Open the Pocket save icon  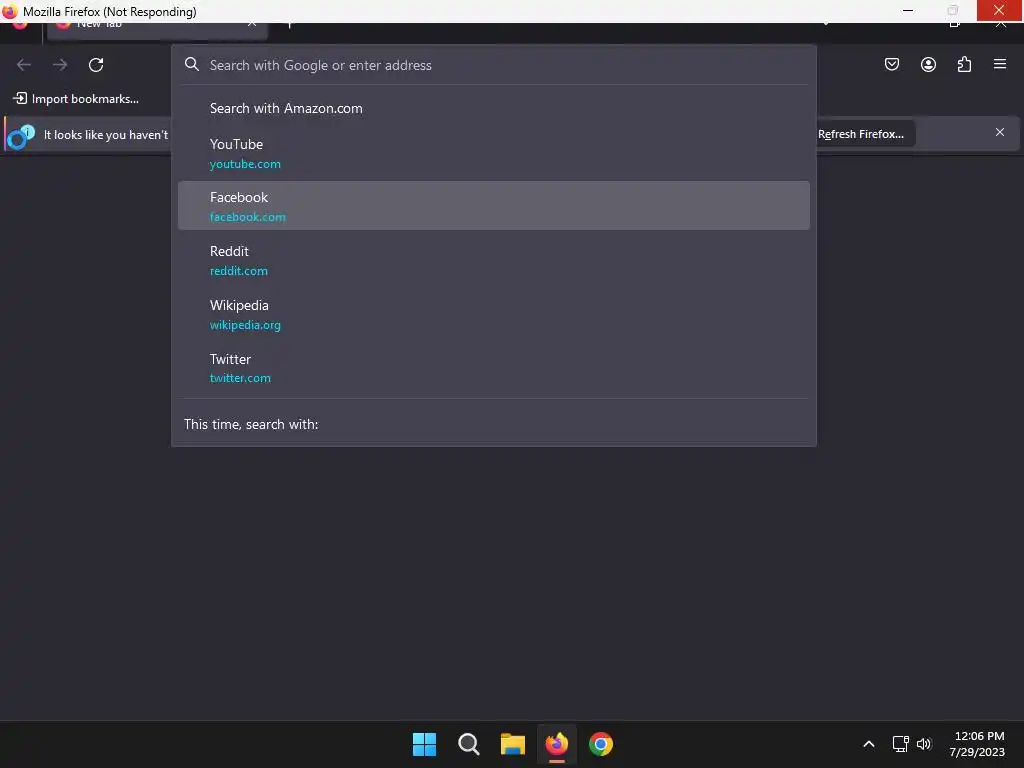[x=891, y=64]
